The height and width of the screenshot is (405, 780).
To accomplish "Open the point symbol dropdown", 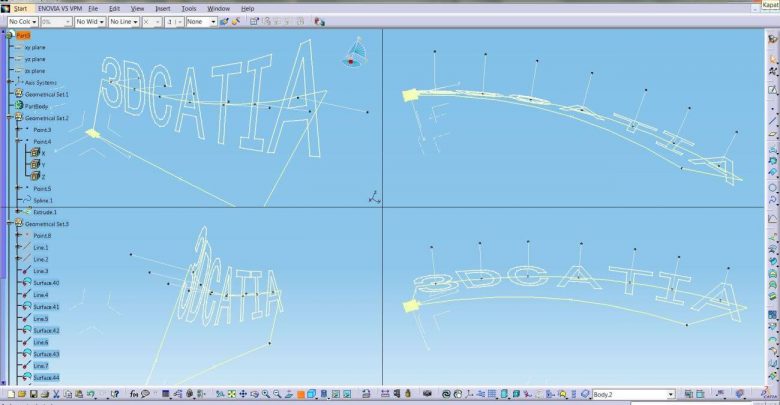I will pos(152,21).
